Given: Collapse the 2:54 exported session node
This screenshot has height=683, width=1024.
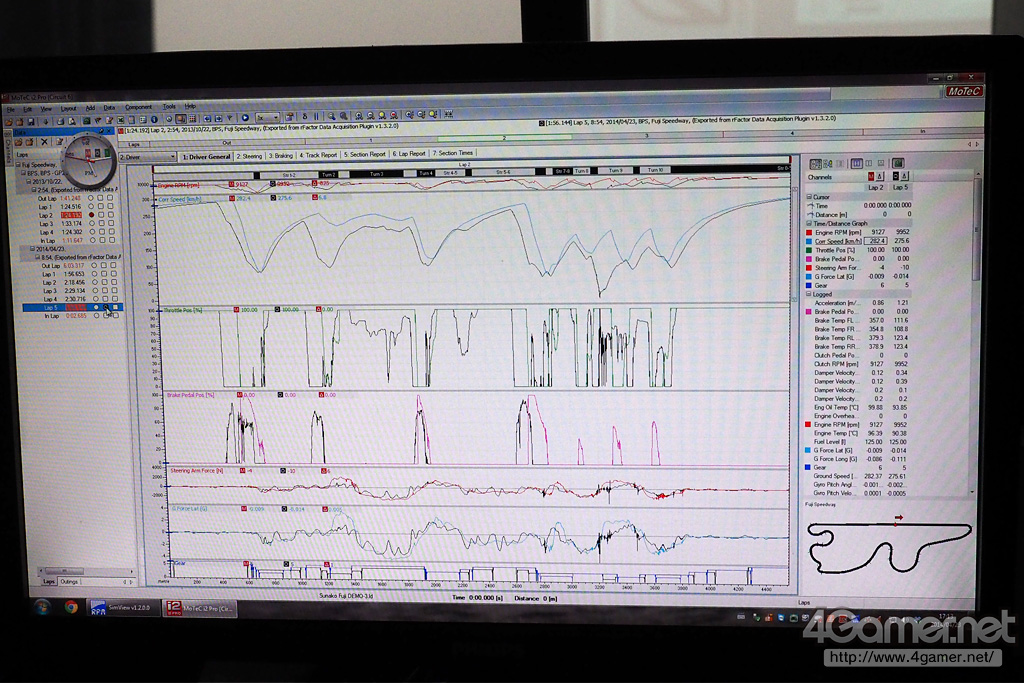Looking at the screenshot, I should [34, 190].
